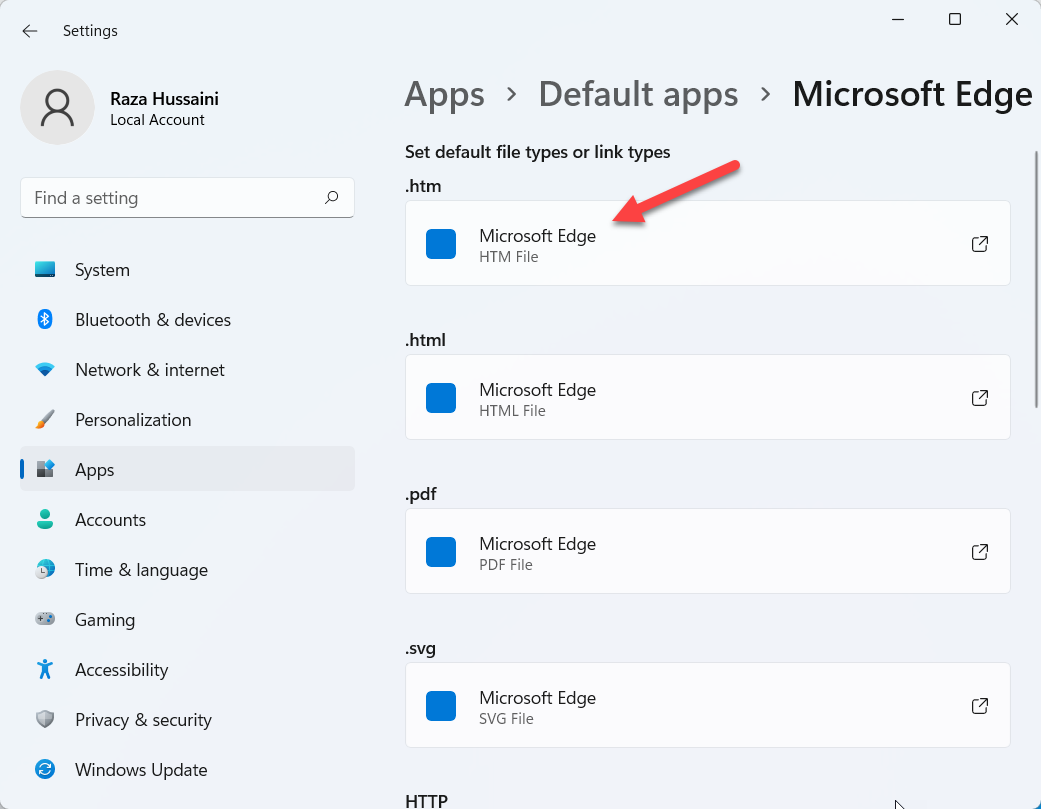Open System settings category
The height and width of the screenshot is (809, 1041).
[102, 270]
